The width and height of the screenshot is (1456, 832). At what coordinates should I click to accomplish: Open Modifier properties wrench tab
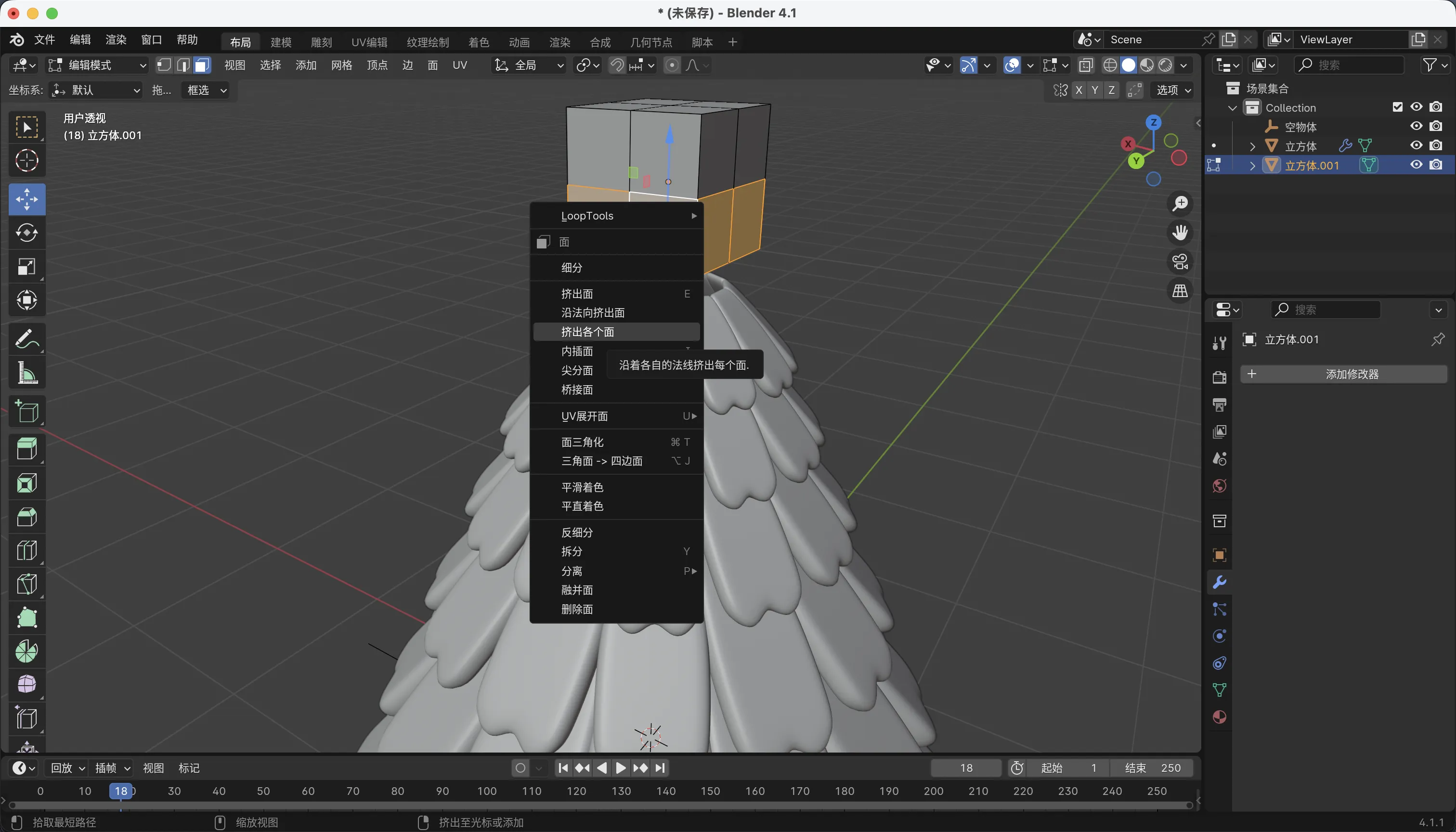(x=1219, y=582)
